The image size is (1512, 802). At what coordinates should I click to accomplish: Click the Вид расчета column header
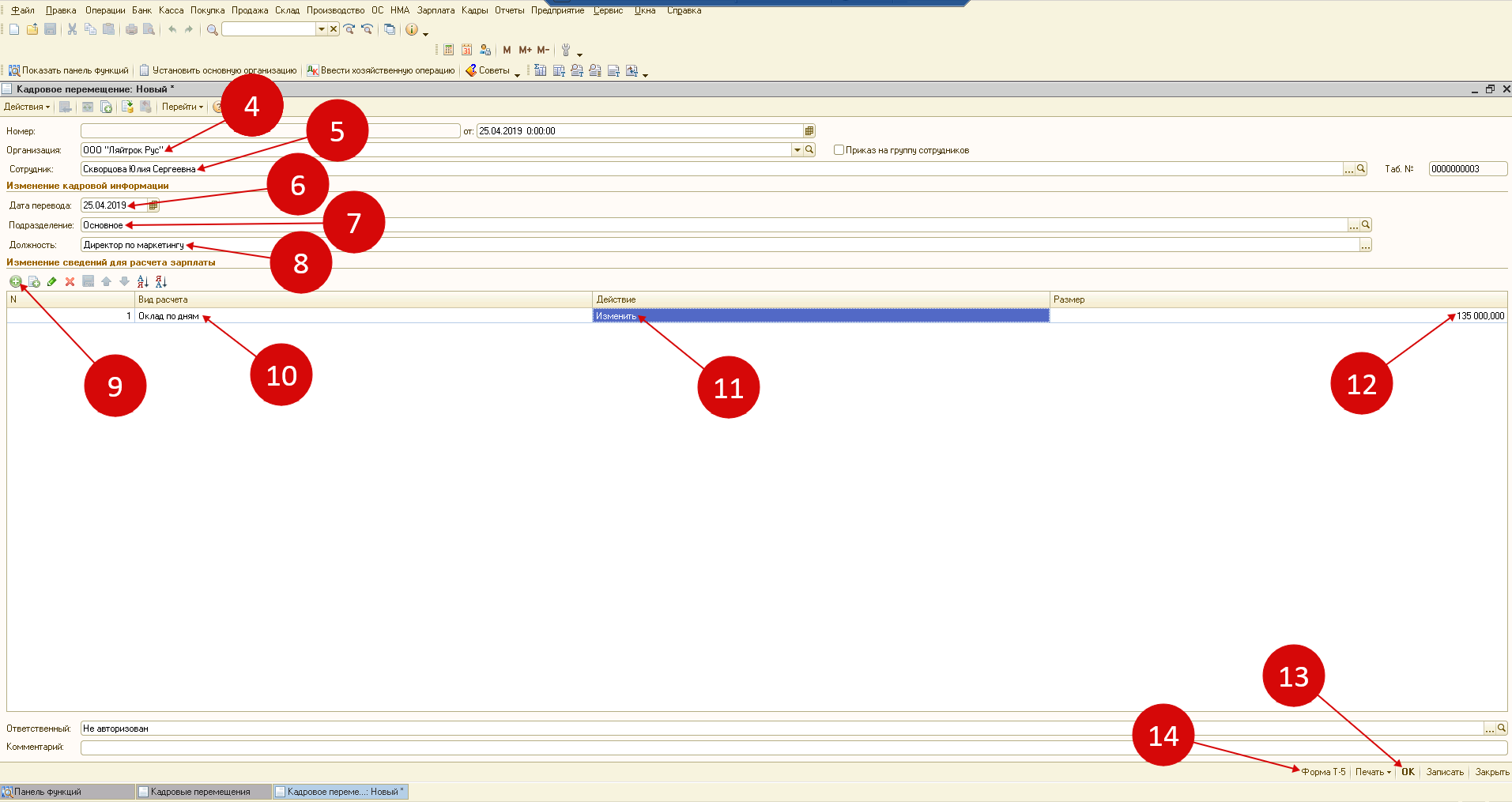(364, 299)
